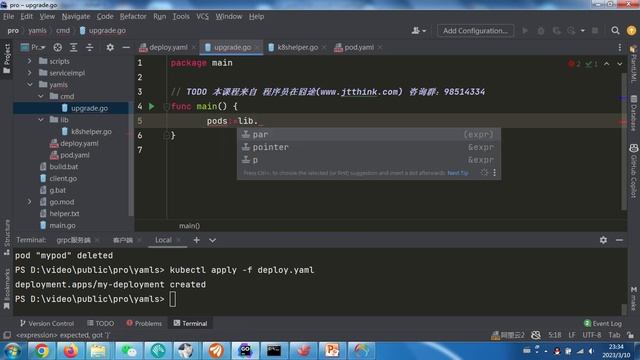Screen dimensions: 640x360
Task: Choose 'pointer' completion suggestion
Action: (369, 147)
